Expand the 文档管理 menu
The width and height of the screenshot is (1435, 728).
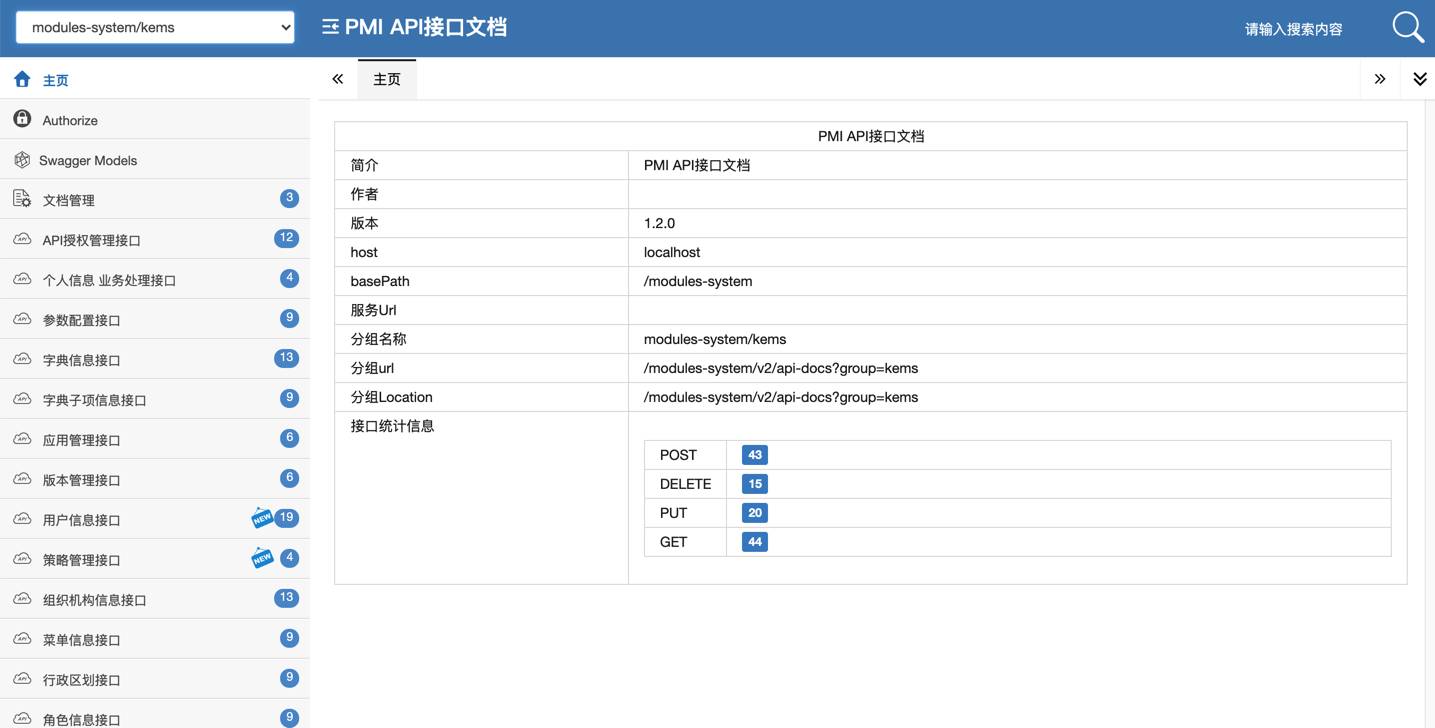(x=155, y=199)
